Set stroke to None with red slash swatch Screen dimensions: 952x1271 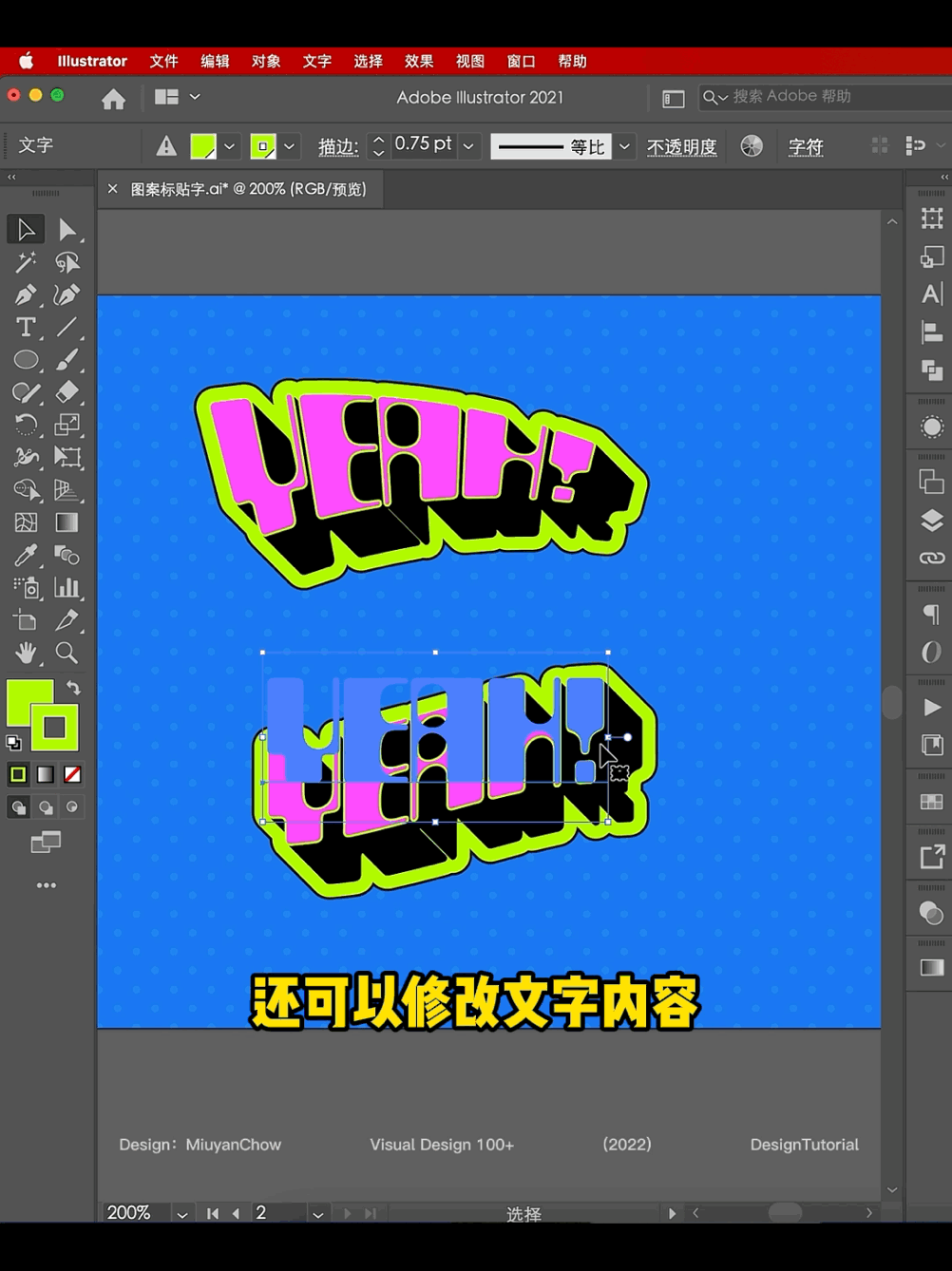coord(72,773)
